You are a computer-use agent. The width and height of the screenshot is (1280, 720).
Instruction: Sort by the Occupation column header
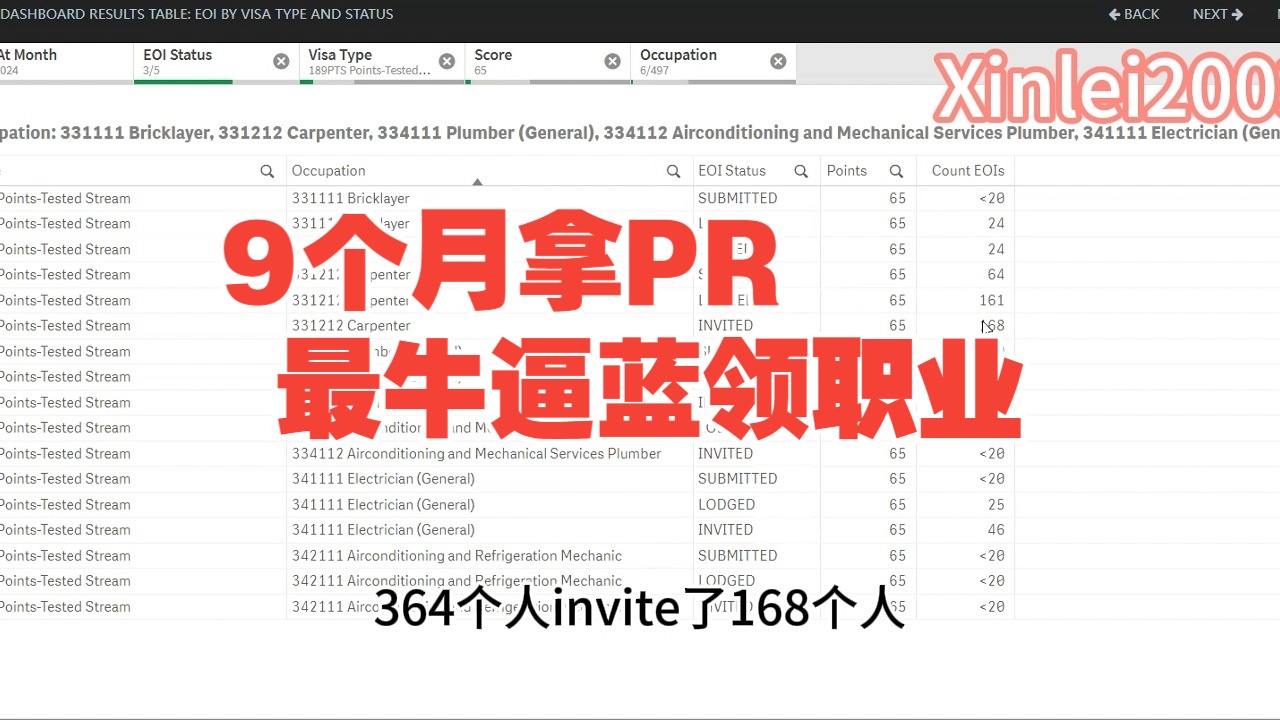pyautogui.click(x=328, y=171)
